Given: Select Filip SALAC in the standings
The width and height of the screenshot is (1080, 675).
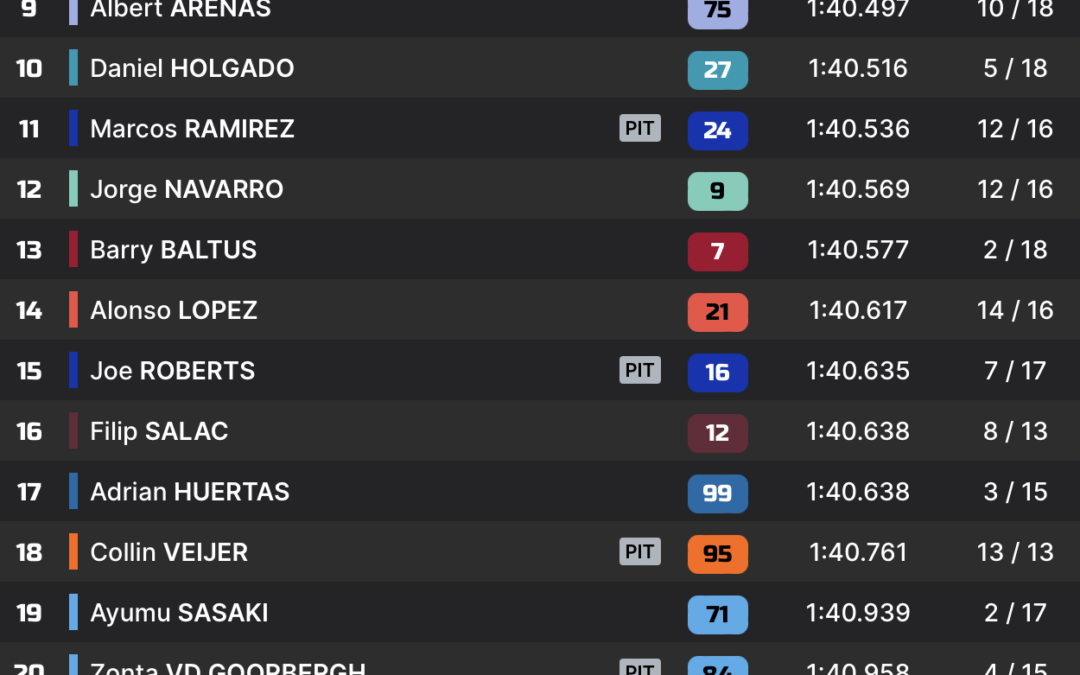Looking at the screenshot, I should click(x=540, y=430).
